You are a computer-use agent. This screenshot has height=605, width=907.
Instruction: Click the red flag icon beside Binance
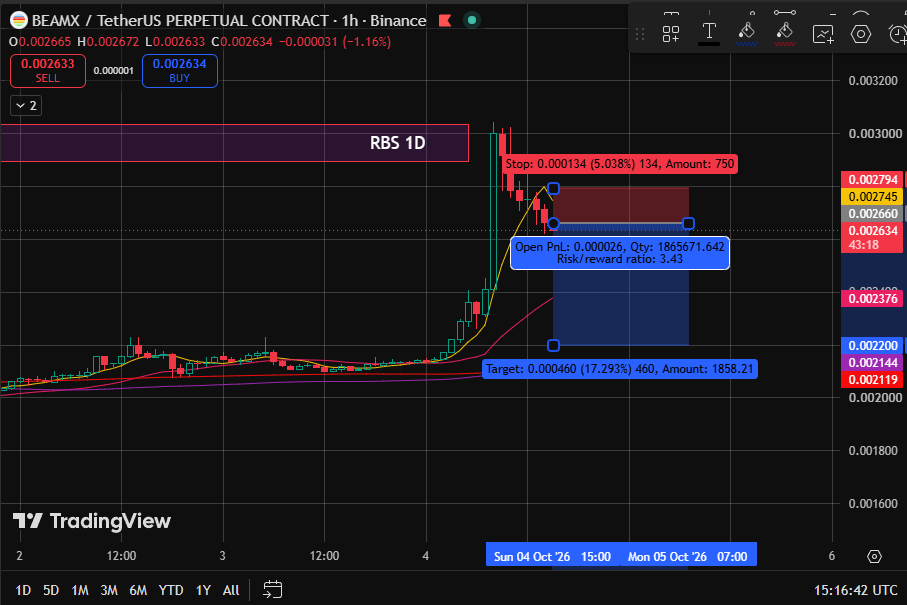445,21
